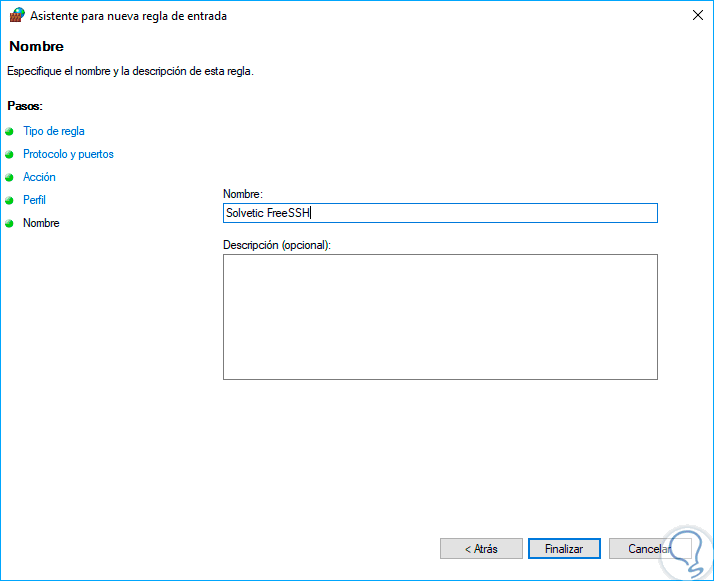The height and width of the screenshot is (581, 714).
Task: Click green bullet beside Nombre step
Action: click(10, 223)
